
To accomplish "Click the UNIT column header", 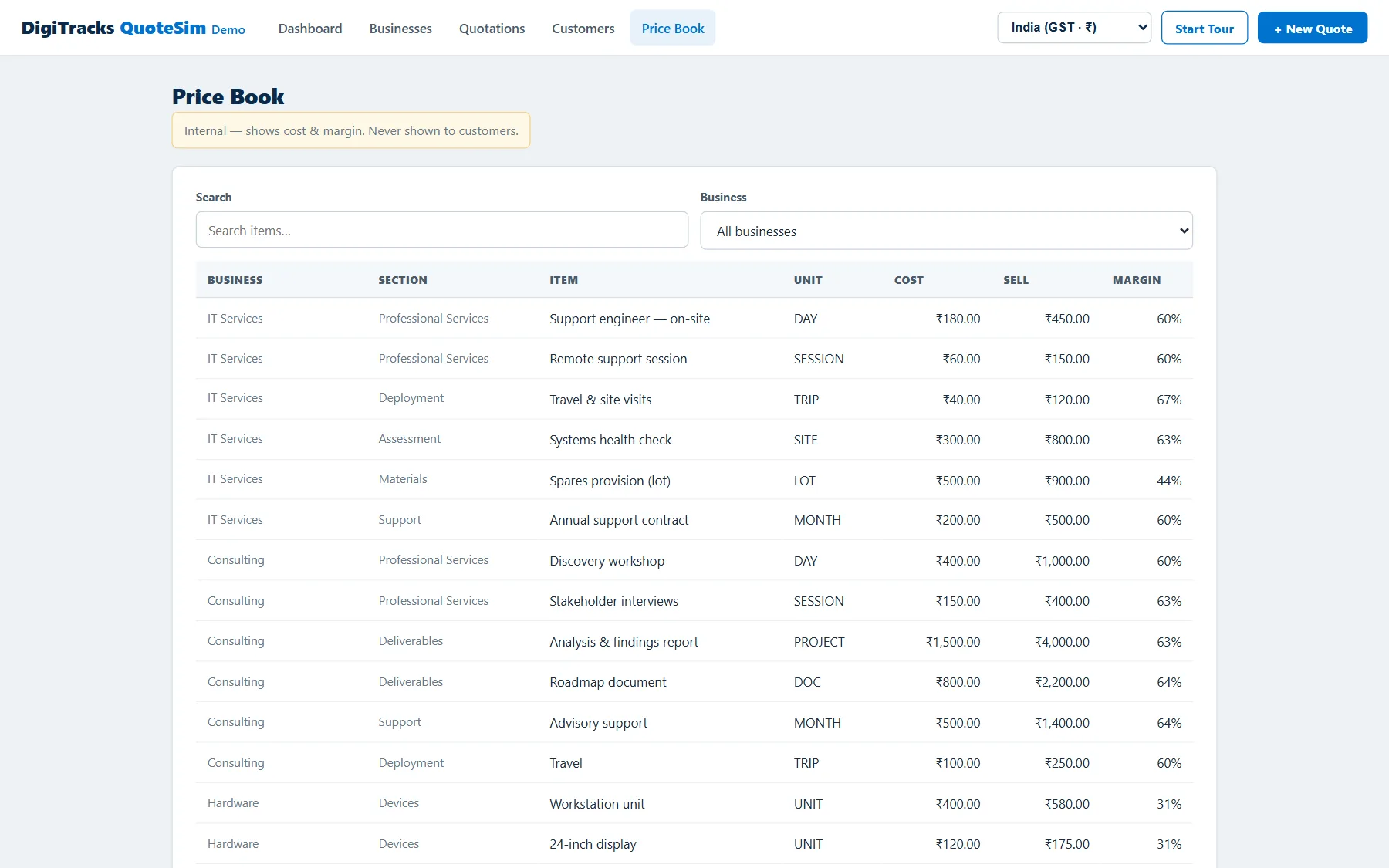I will tap(808, 280).
